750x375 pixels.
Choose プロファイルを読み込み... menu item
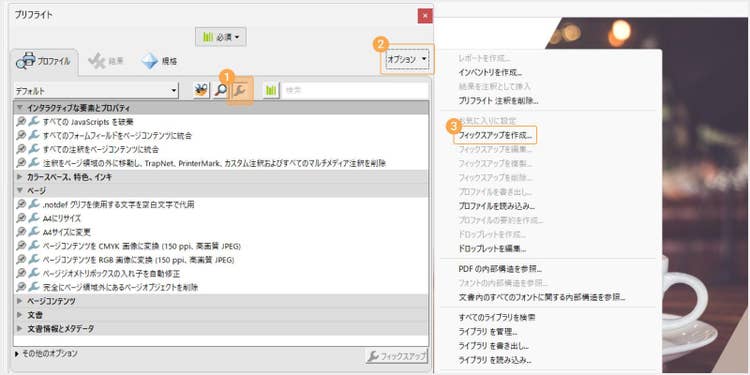496,206
